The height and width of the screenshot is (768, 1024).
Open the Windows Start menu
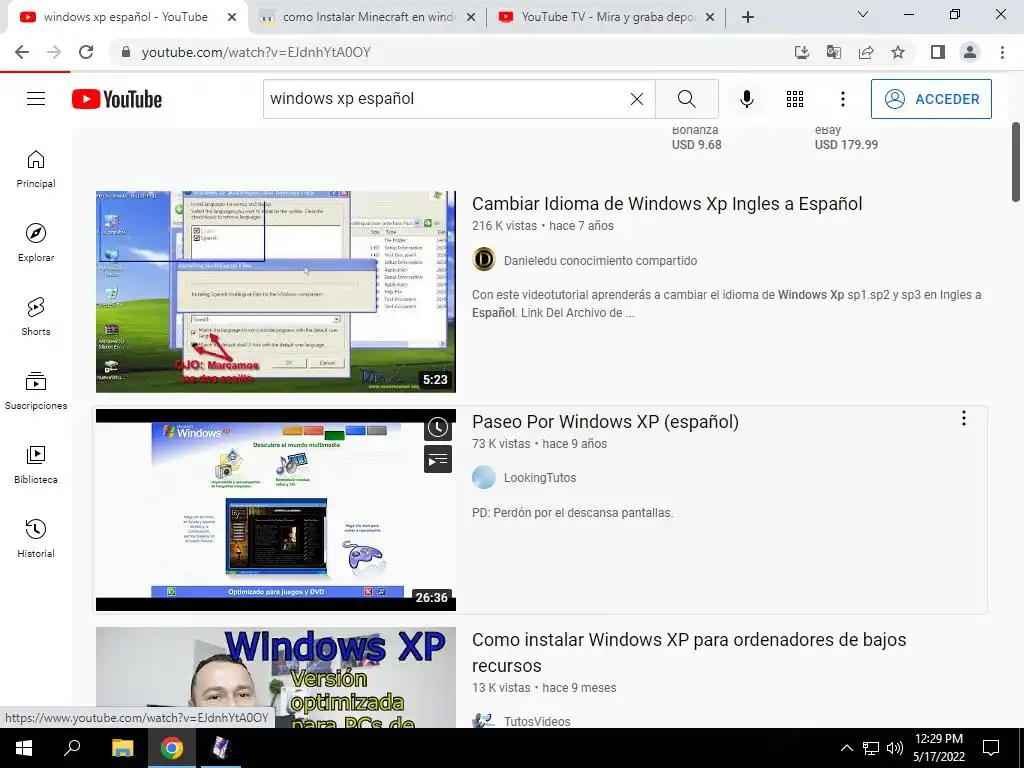[x=24, y=748]
